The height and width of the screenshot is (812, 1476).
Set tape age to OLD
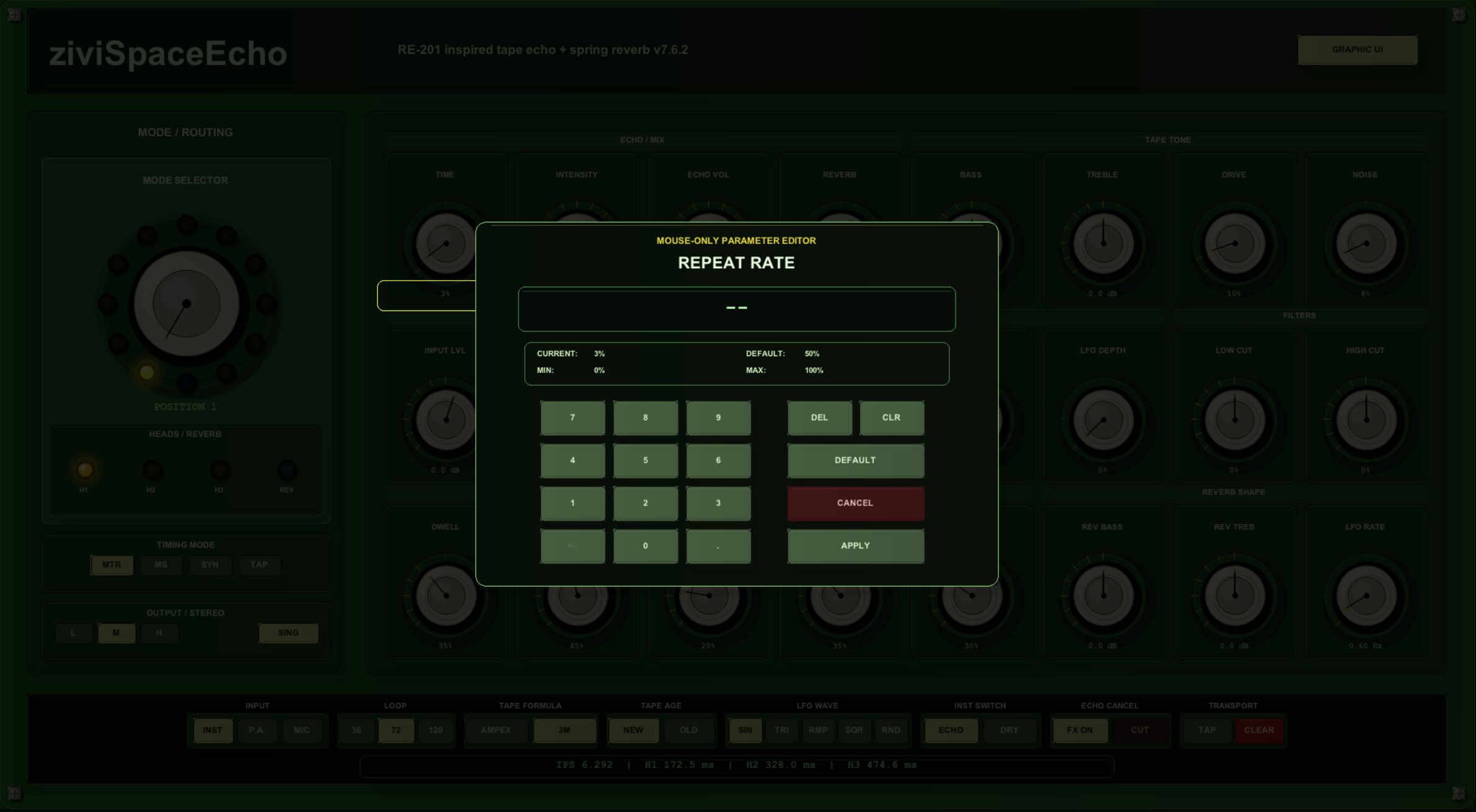pos(688,730)
